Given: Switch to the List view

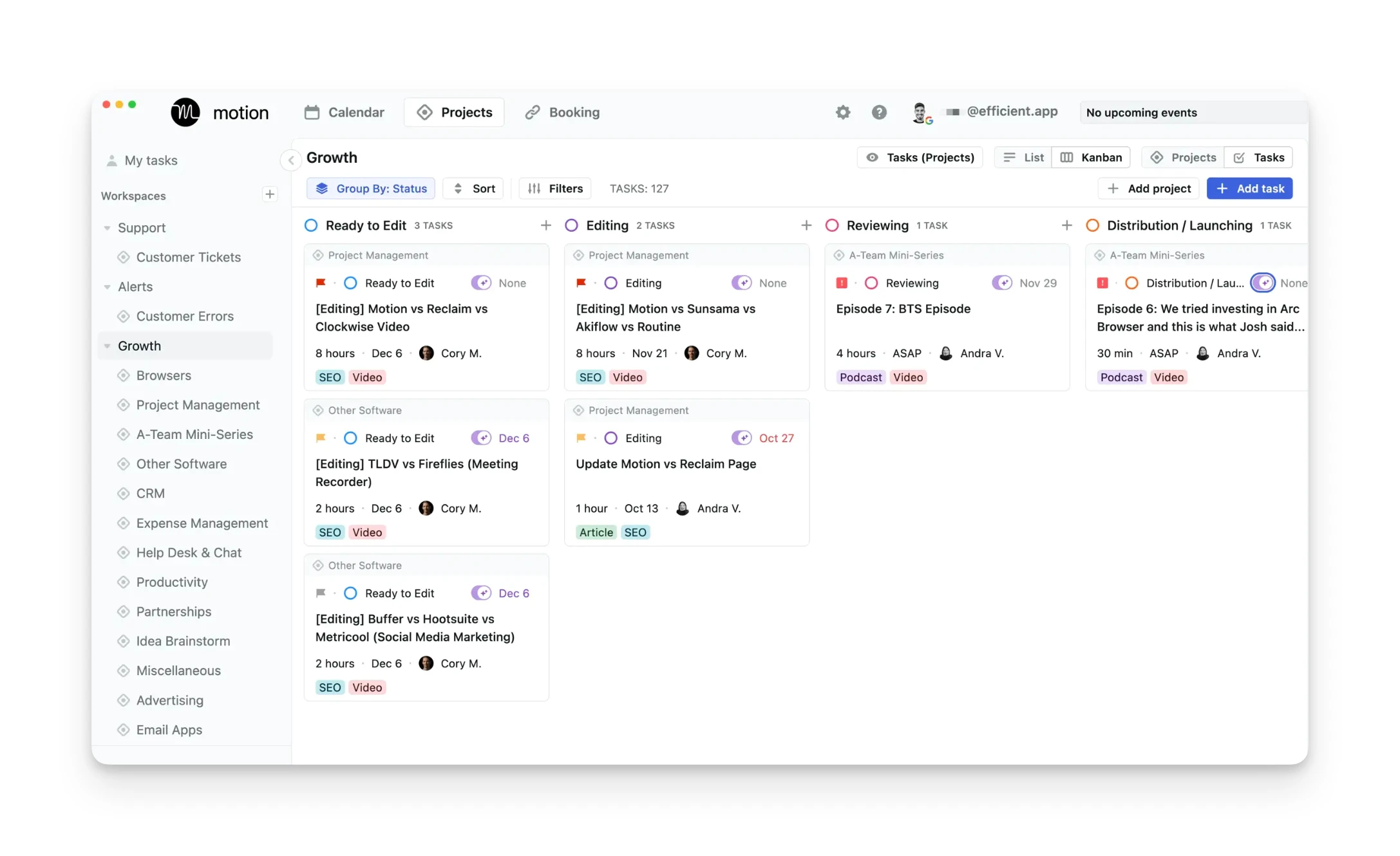Looking at the screenshot, I should coord(1023,158).
